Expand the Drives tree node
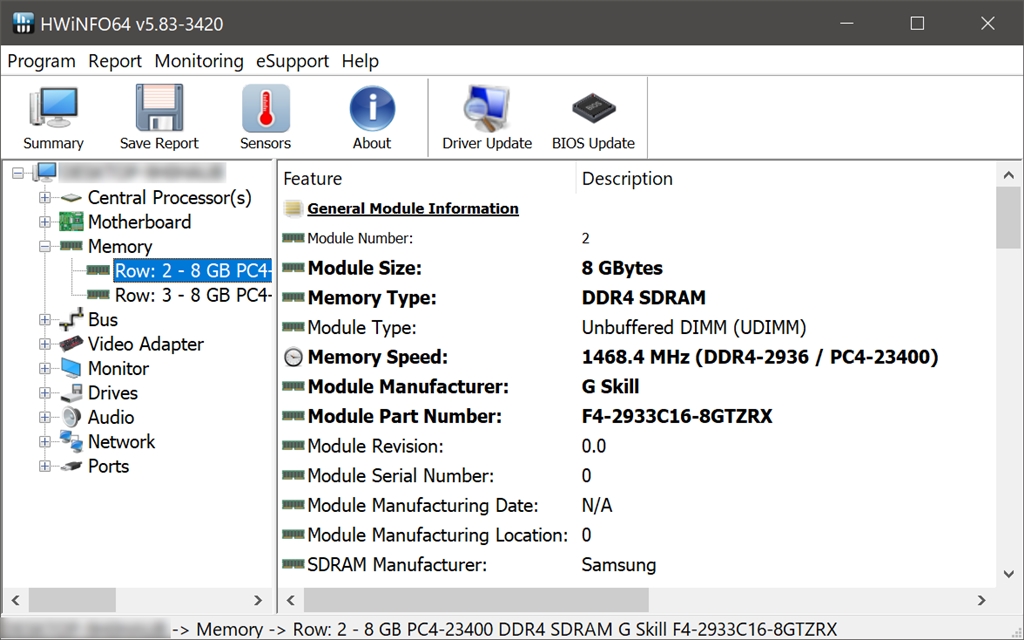This screenshot has width=1024, height=640. pyautogui.click(x=45, y=393)
